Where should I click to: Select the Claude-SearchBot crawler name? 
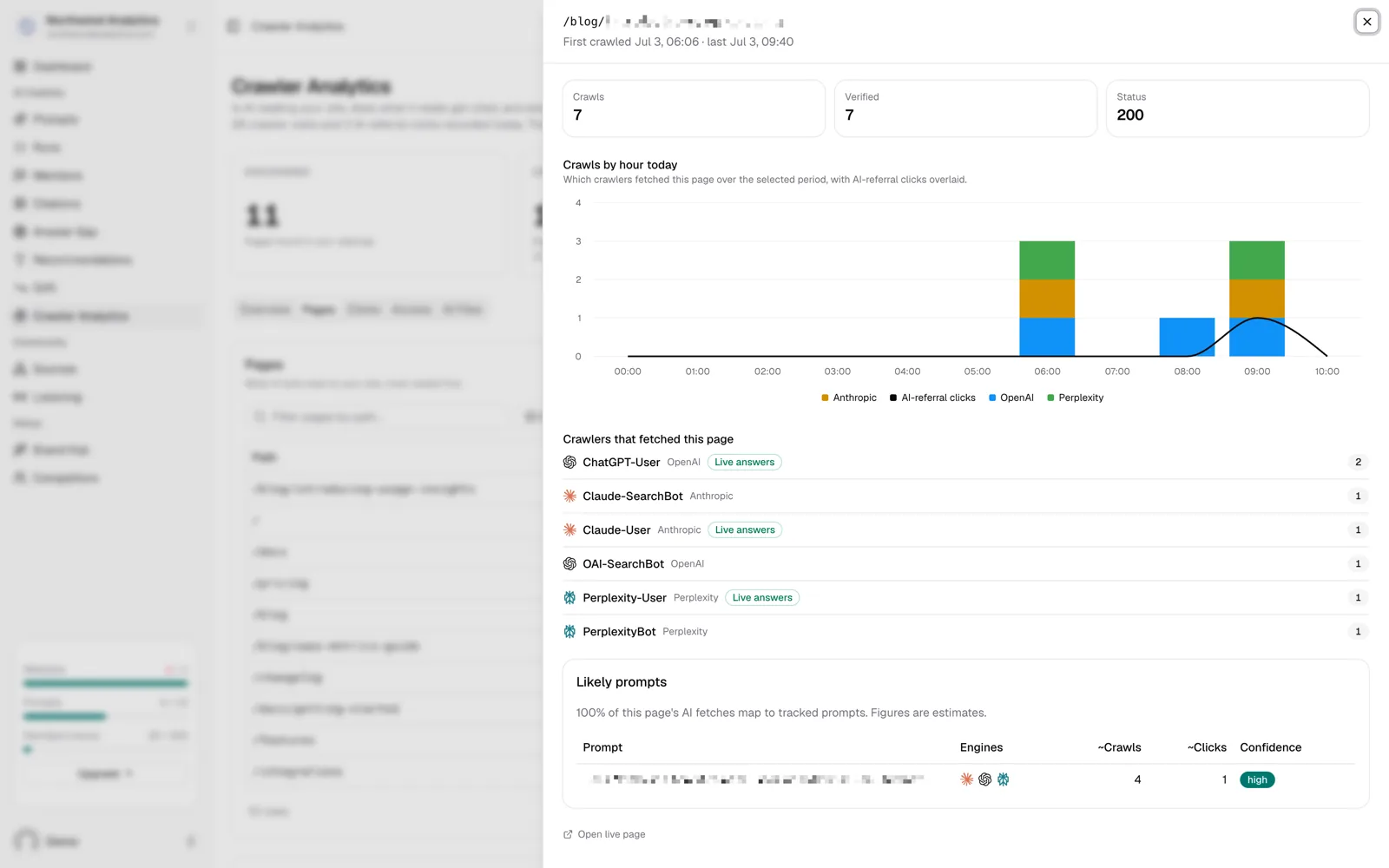point(633,496)
